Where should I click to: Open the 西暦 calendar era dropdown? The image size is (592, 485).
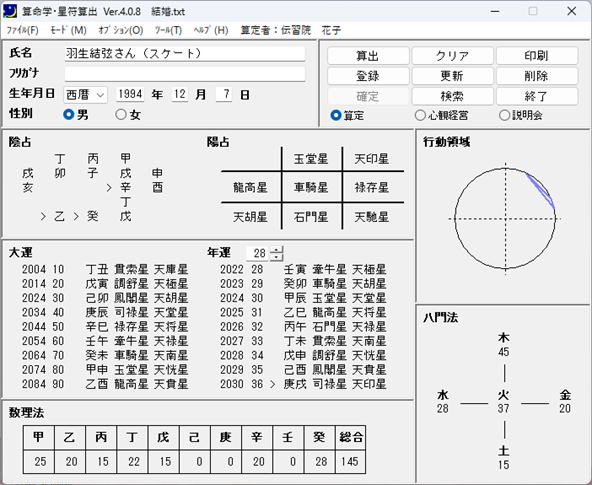click(x=85, y=95)
